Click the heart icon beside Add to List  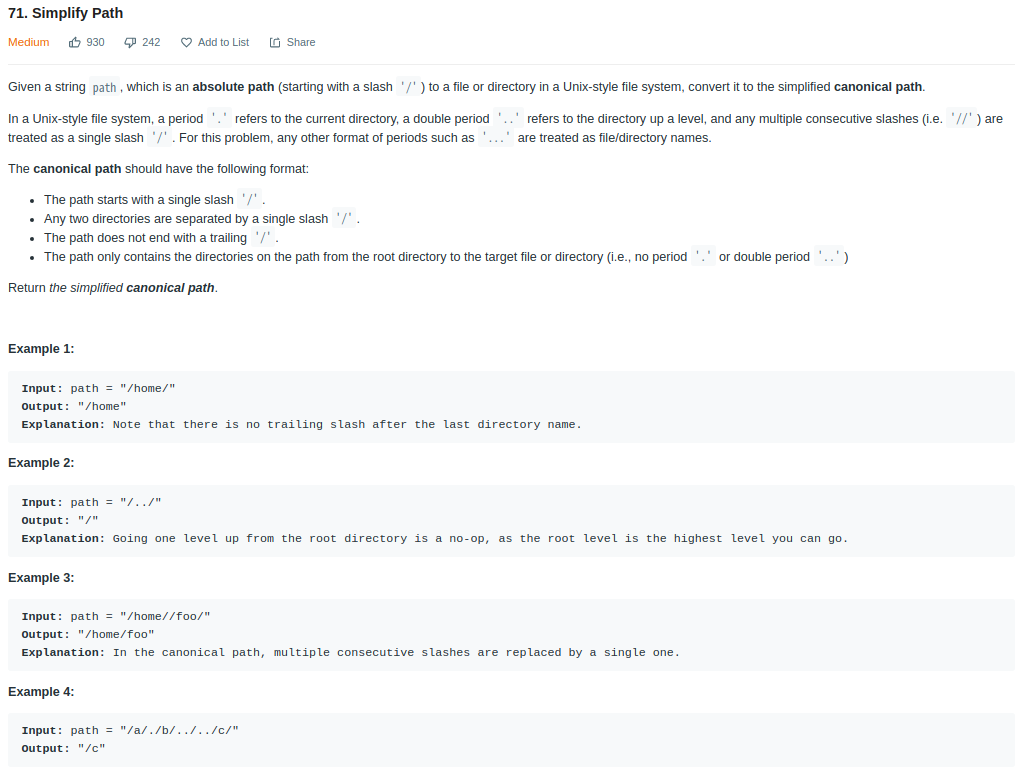[x=186, y=42]
